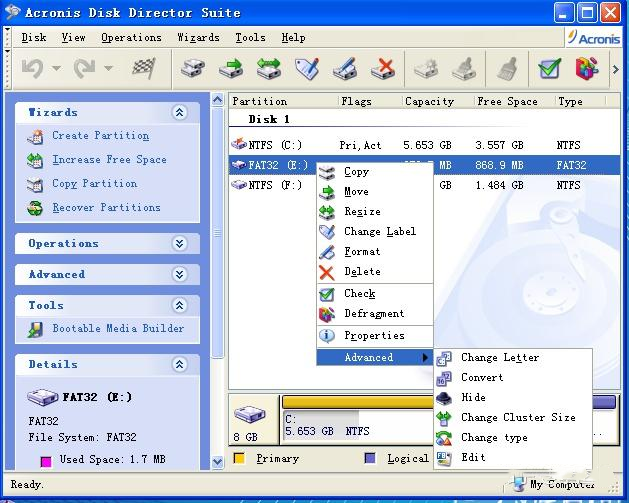The image size is (629, 503).
Task: Click the Resize partition toolbar icon with double arrow
Action: (268, 69)
